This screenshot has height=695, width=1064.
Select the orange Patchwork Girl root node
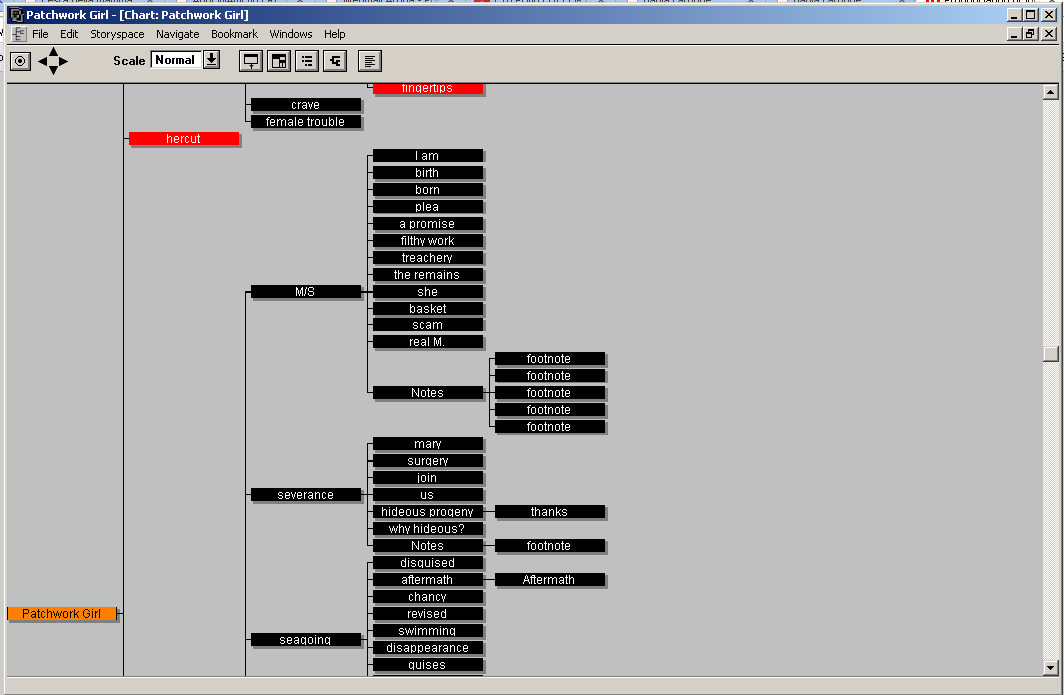[62, 614]
